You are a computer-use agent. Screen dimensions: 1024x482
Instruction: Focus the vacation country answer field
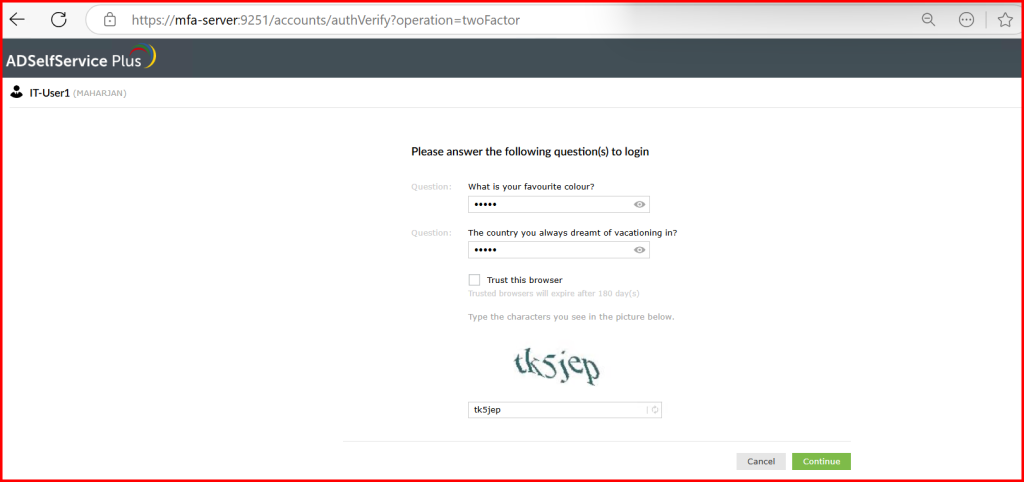click(x=558, y=249)
